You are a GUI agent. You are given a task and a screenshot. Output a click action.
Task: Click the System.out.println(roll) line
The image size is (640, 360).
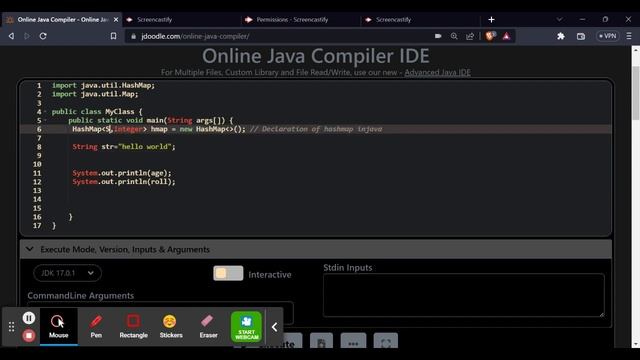[x=124, y=182]
